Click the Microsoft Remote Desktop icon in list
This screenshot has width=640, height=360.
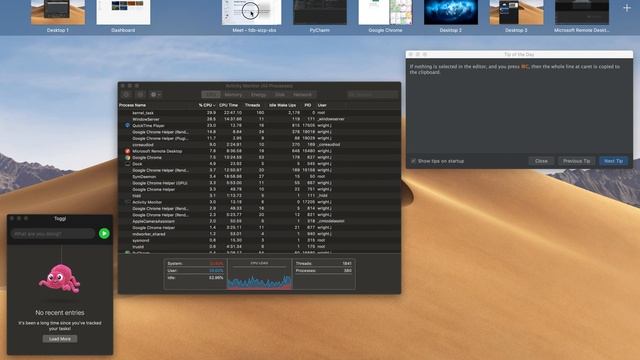coord(127,151)
